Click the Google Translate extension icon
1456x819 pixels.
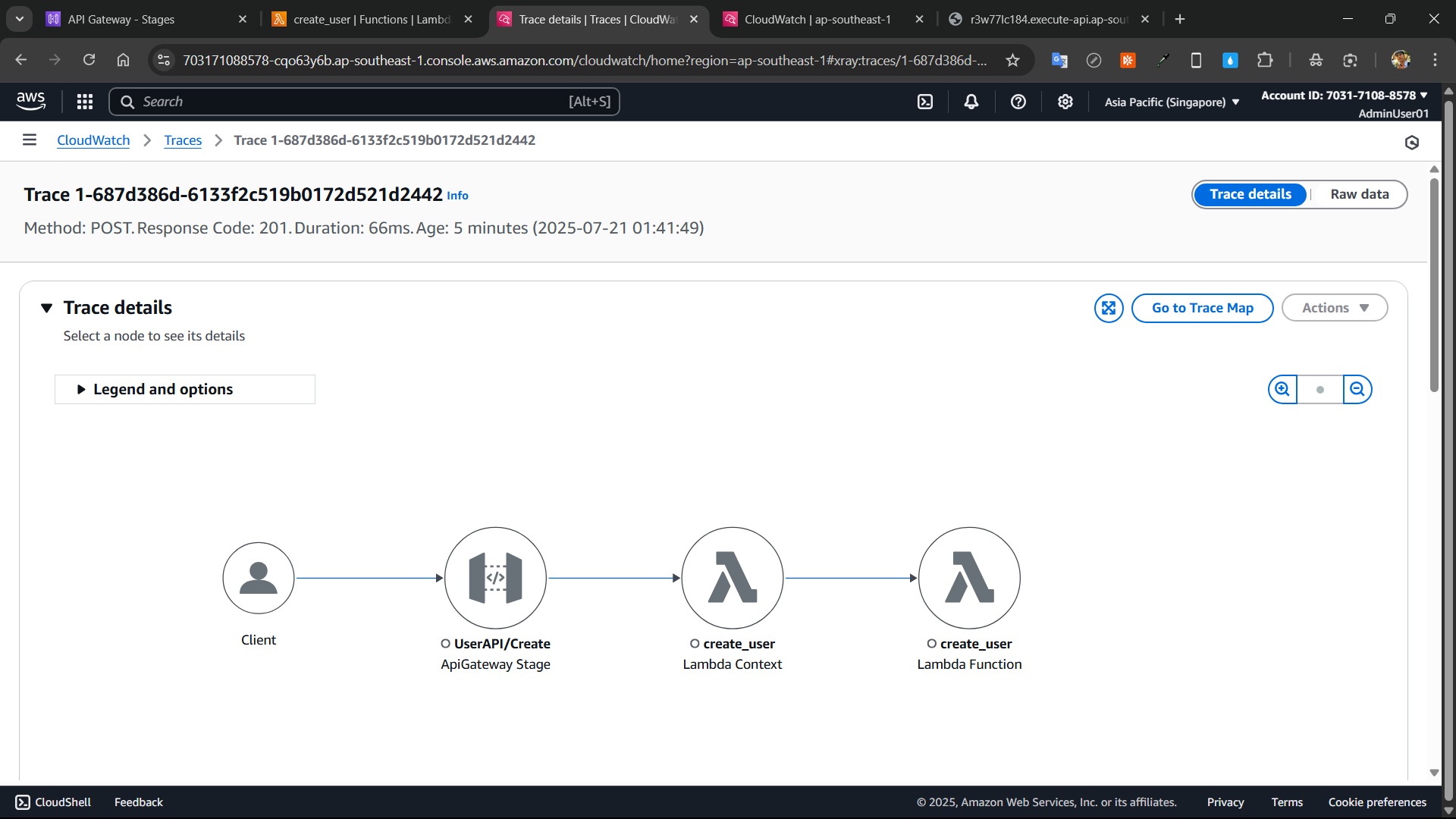(x=1059, y=60)
